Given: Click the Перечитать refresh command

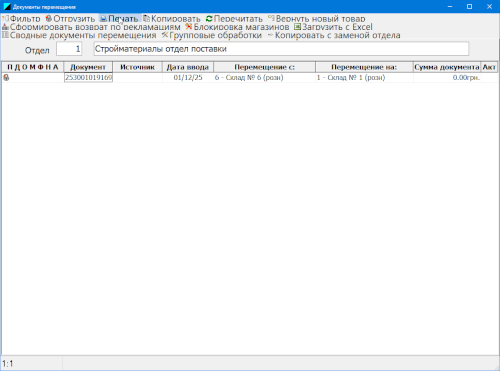Looking at the screenshot, I should pos(234,19).
